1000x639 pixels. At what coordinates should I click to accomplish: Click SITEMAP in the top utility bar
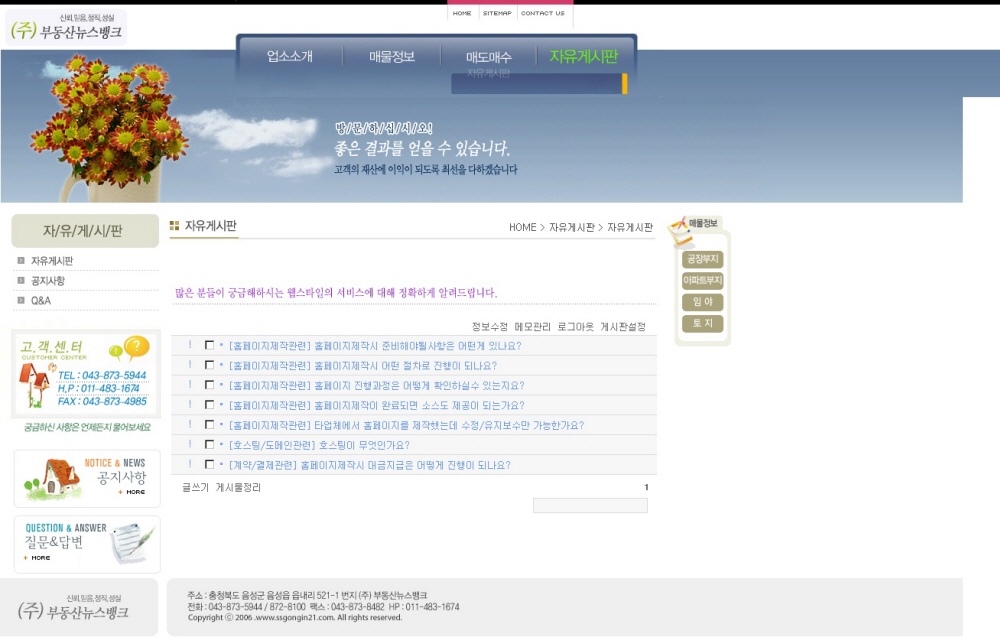pyautogui.click(x=497, y=14)
